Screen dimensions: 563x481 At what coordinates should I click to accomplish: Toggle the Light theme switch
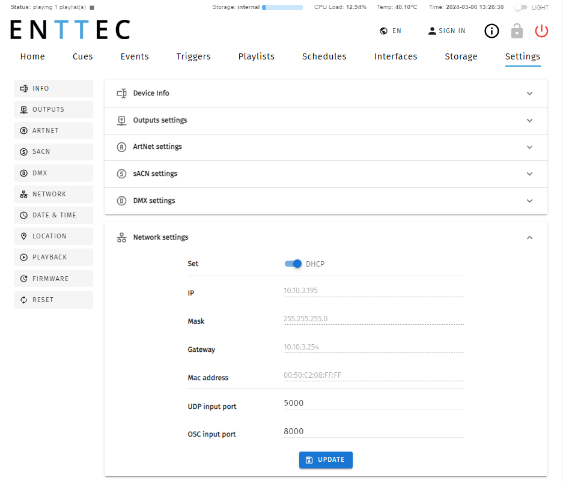click(x=521, y=7)
